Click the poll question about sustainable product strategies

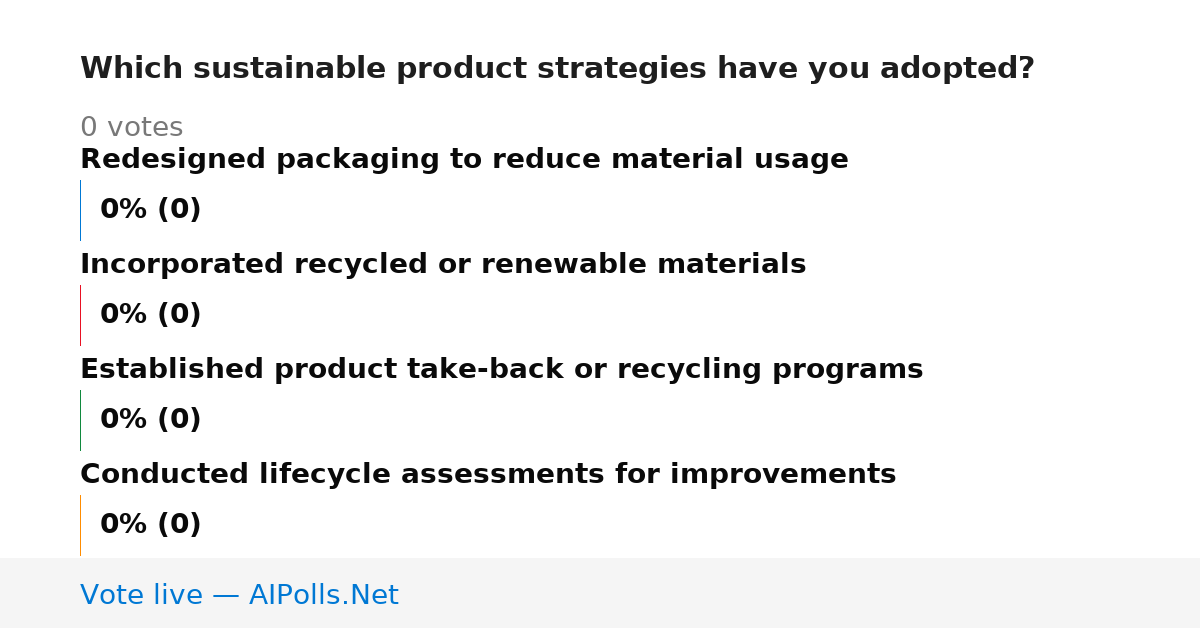(557, 69)
